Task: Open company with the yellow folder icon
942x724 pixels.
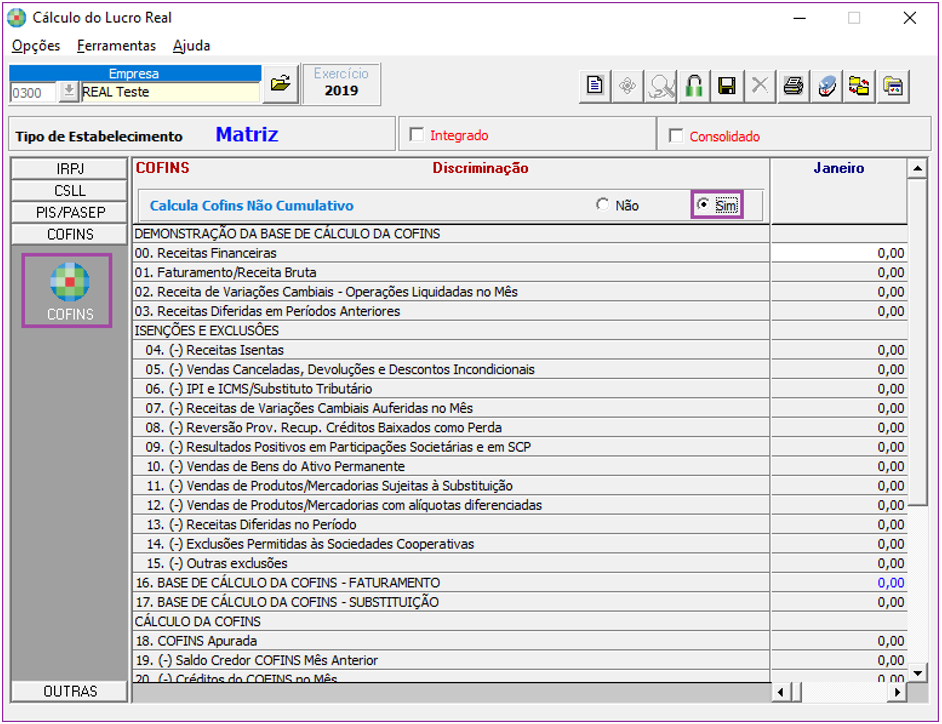Action: tap(281, 84)
